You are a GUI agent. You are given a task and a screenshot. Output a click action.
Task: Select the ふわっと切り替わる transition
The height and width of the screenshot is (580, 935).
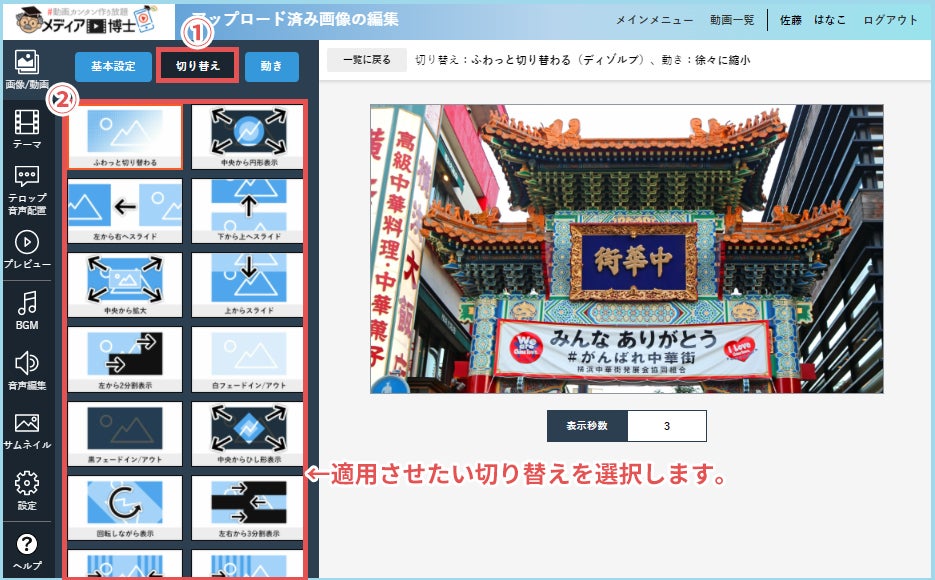point(123,137)
